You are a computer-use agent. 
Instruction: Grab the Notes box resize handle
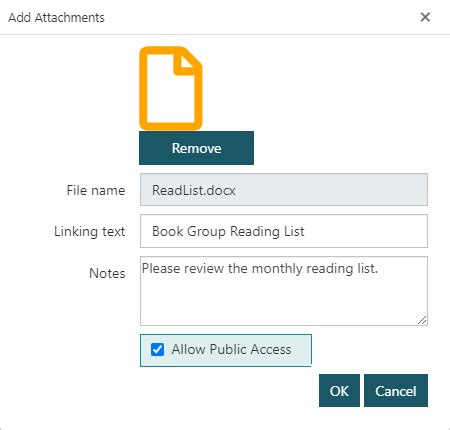click(x=422, y=320)
